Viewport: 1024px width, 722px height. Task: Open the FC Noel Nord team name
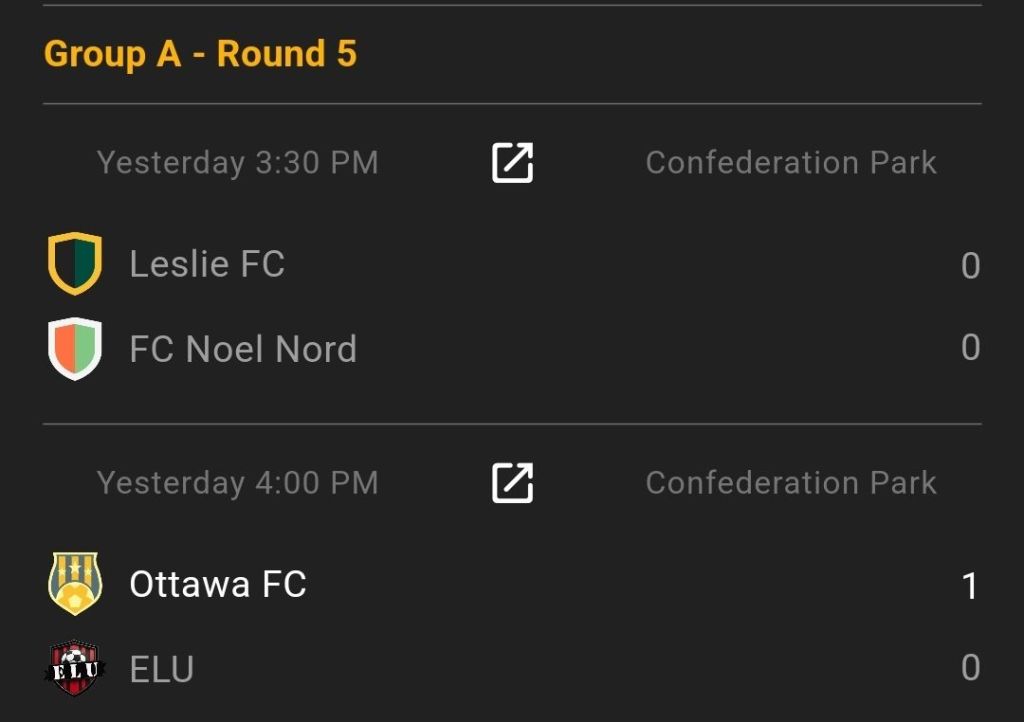(243, 349)
